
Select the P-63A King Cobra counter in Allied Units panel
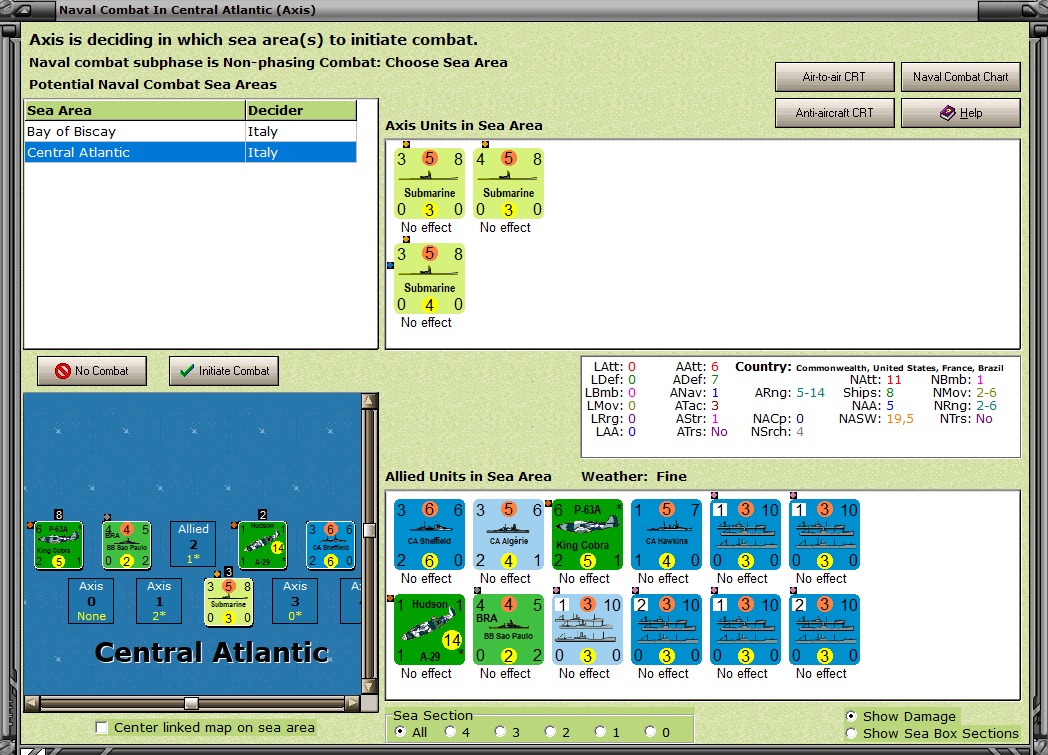tap(587, 535)
